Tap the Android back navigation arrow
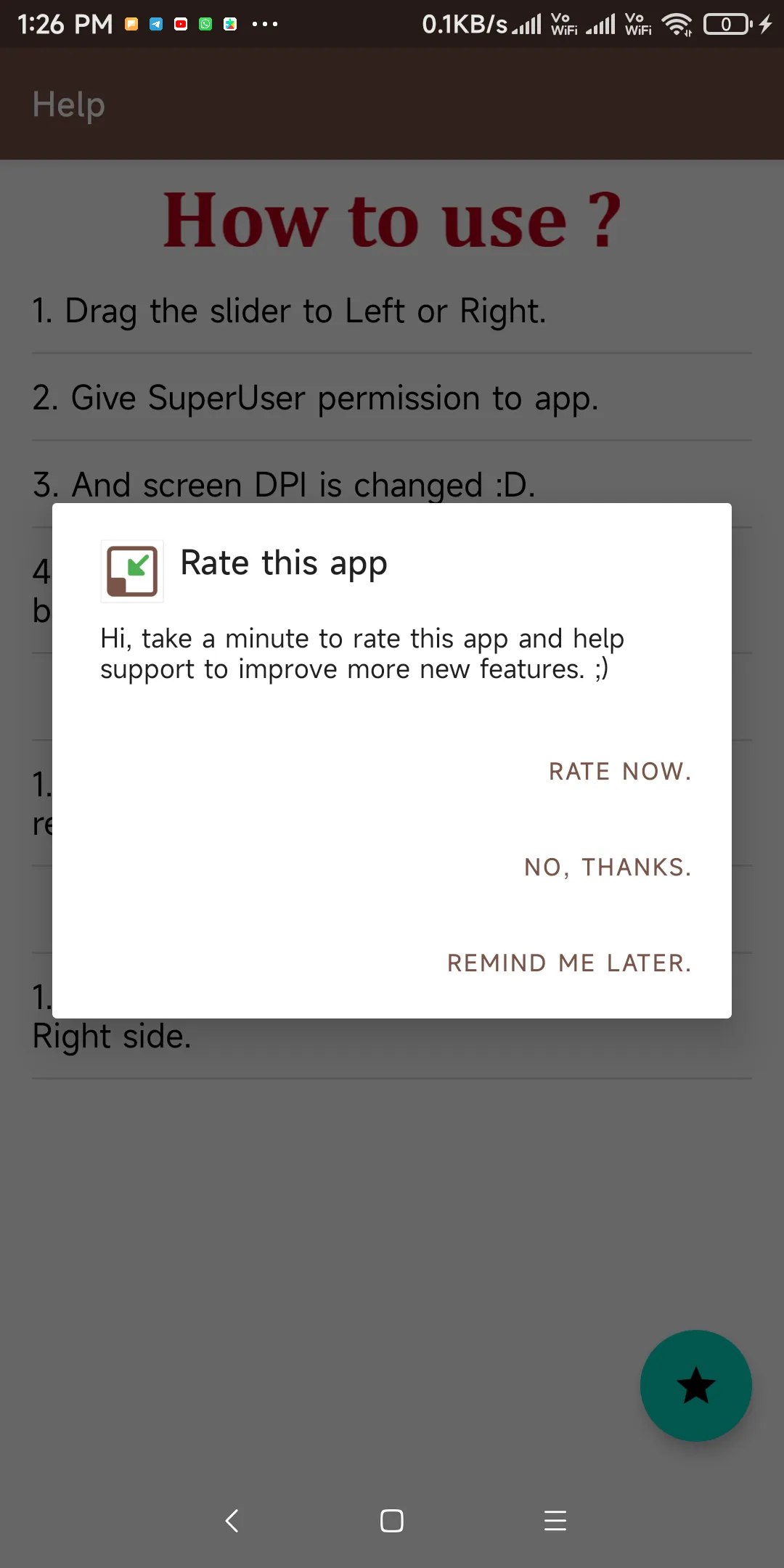 (x=232, y=1520)
